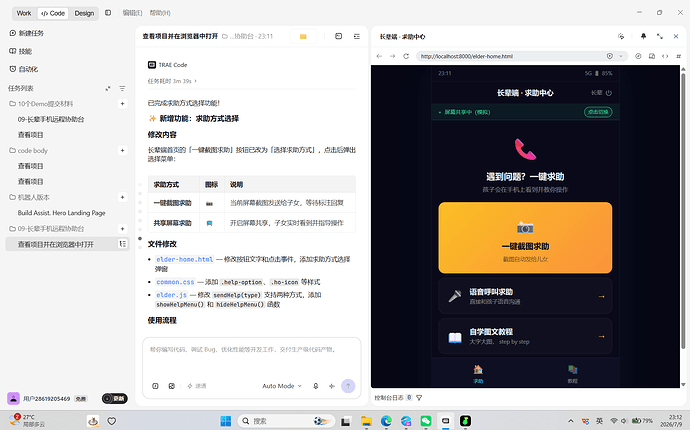The image size is (690, 430).
Task: Click the preview page vertical scrollbar
Action: (683, 211)
